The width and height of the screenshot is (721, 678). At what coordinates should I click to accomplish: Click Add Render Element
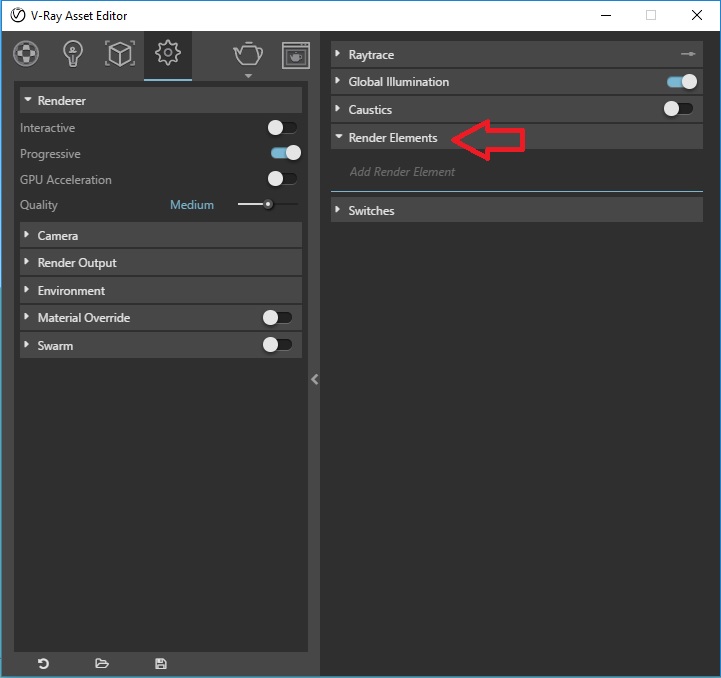point(402,172)
